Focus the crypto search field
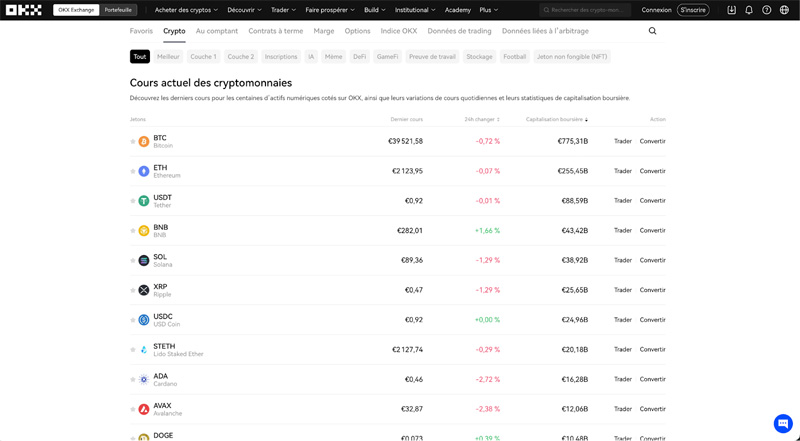 click(585, 10)
